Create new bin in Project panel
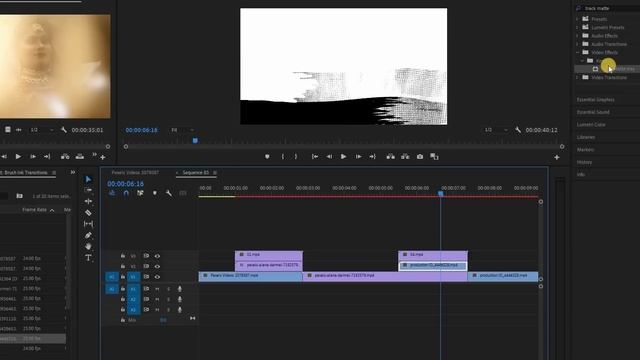This screenshot has width=640, height=360. [19, 196]
